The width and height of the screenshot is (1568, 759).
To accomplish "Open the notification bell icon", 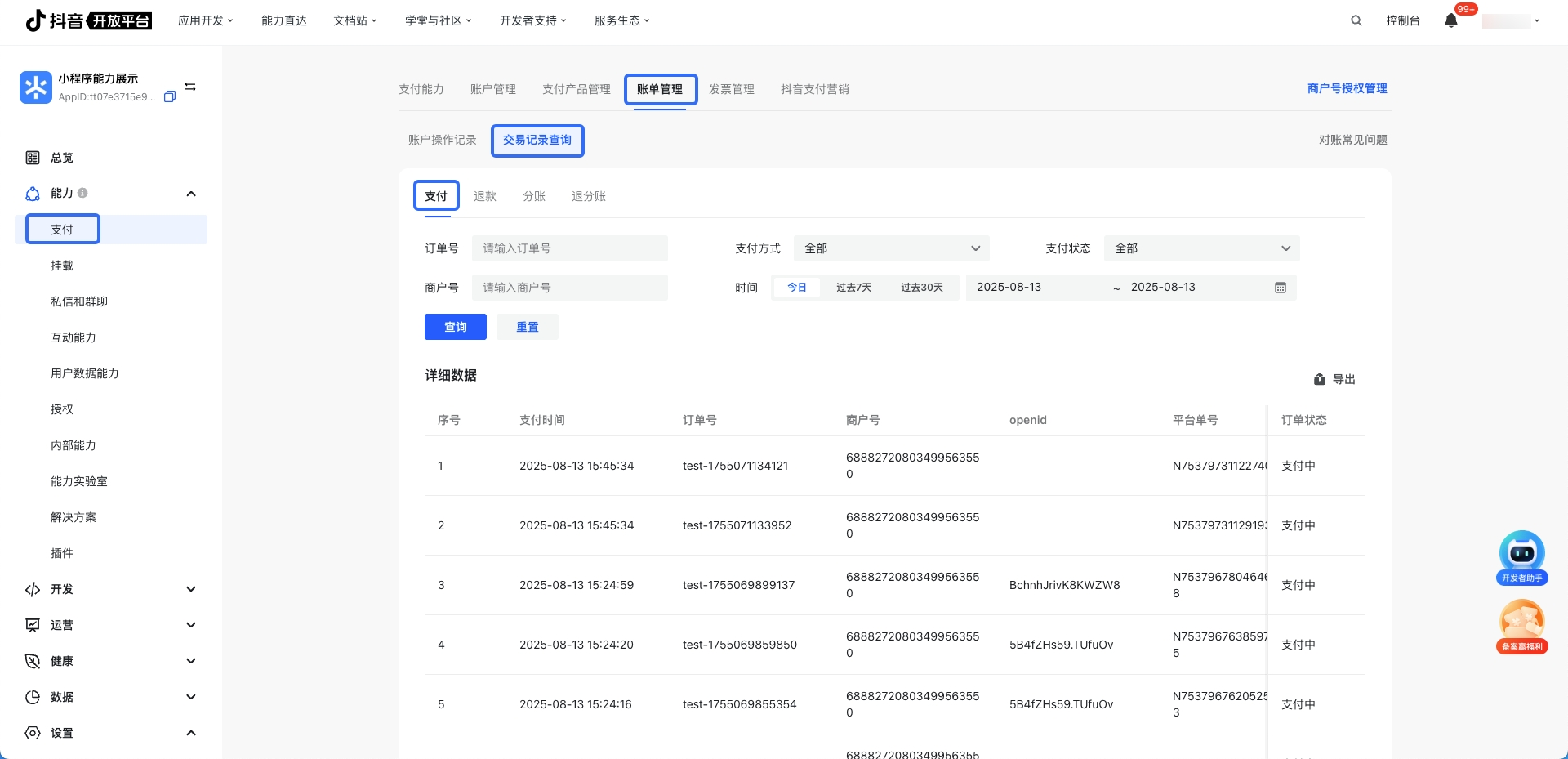I will tap(1450, 20).
